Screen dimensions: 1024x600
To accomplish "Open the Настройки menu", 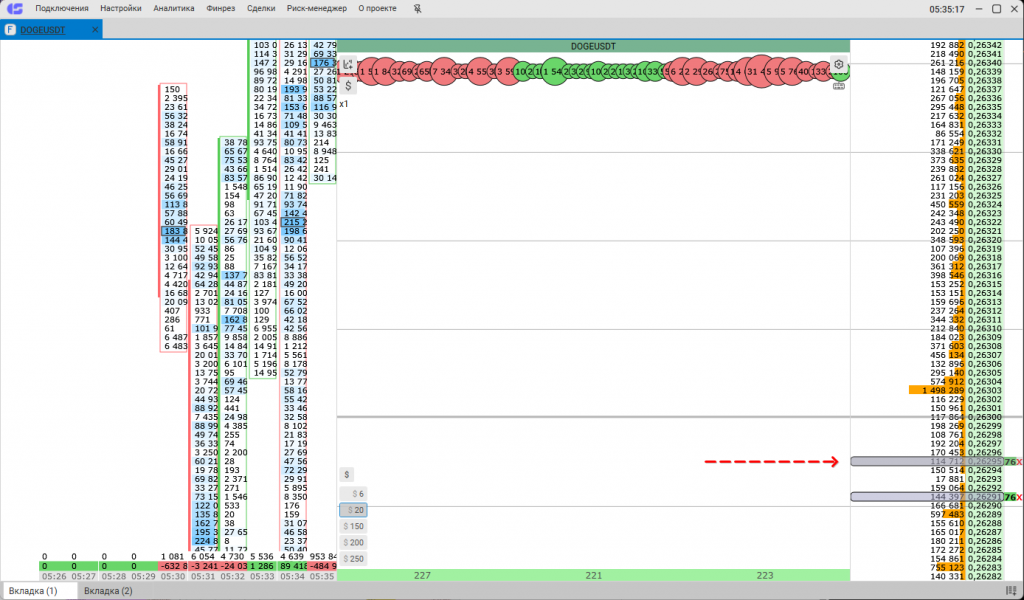I will tap(121, 8).
